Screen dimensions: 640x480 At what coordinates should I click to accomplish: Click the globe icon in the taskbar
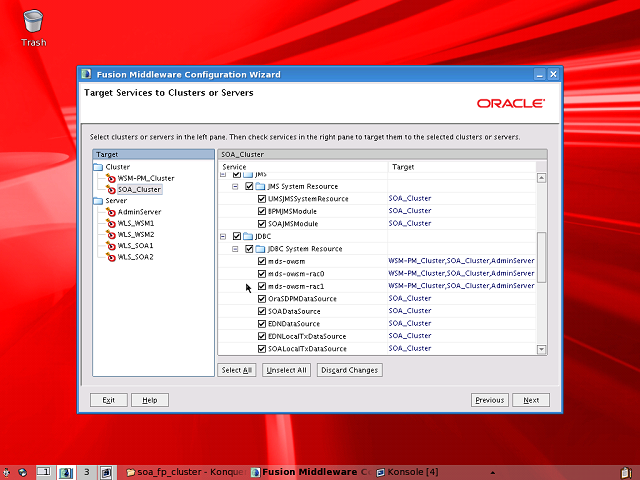coord(22,472)
